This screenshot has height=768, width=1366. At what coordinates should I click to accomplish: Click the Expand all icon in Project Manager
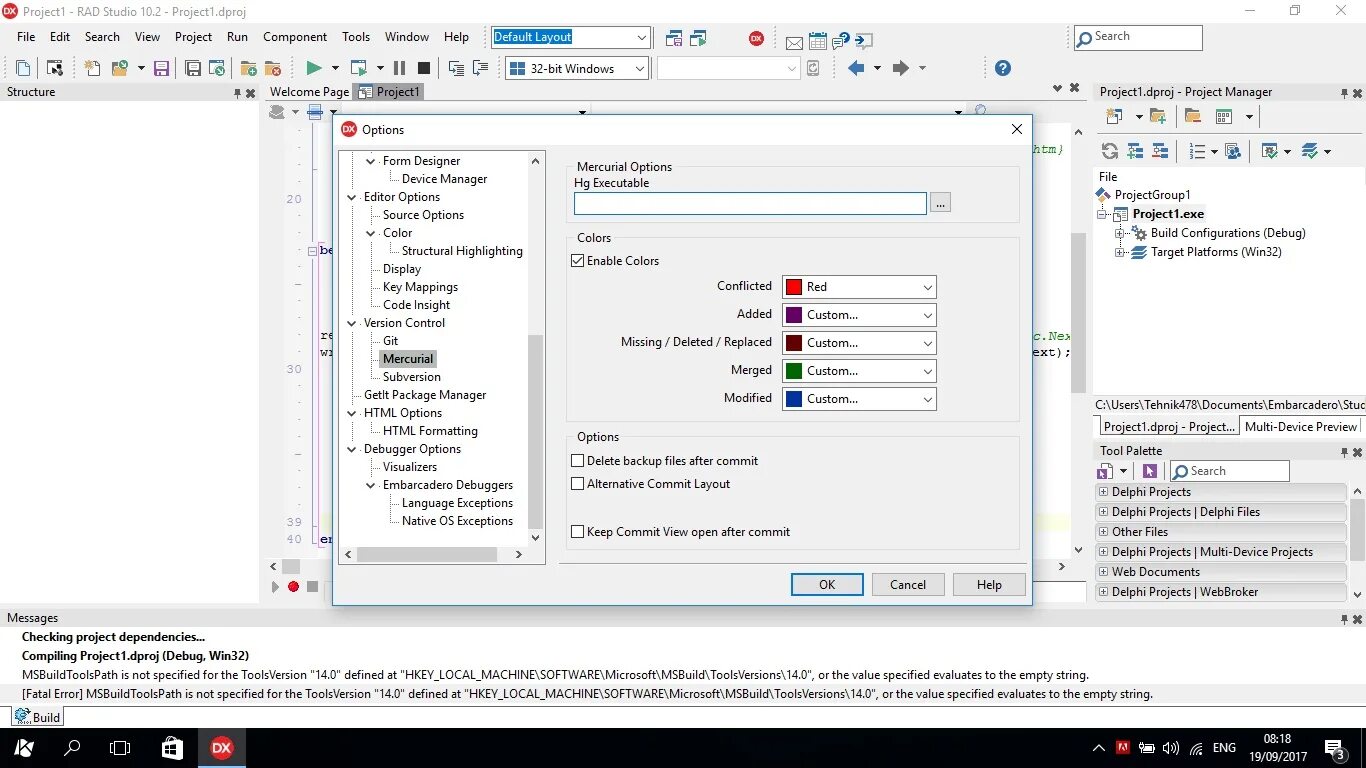[x=1135, y=151]
